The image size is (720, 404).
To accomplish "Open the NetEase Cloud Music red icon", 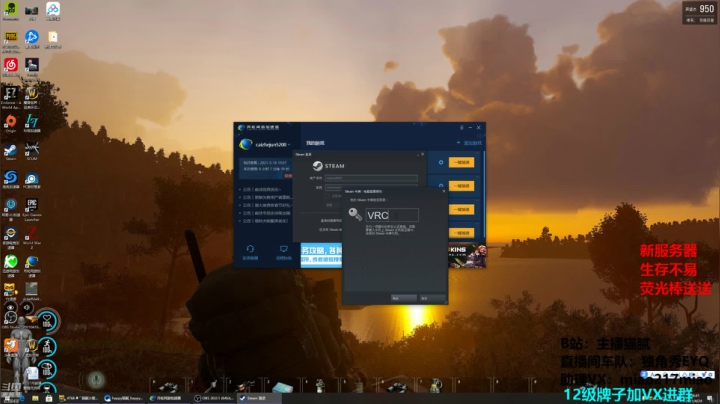I will click(x=11, y=66).
